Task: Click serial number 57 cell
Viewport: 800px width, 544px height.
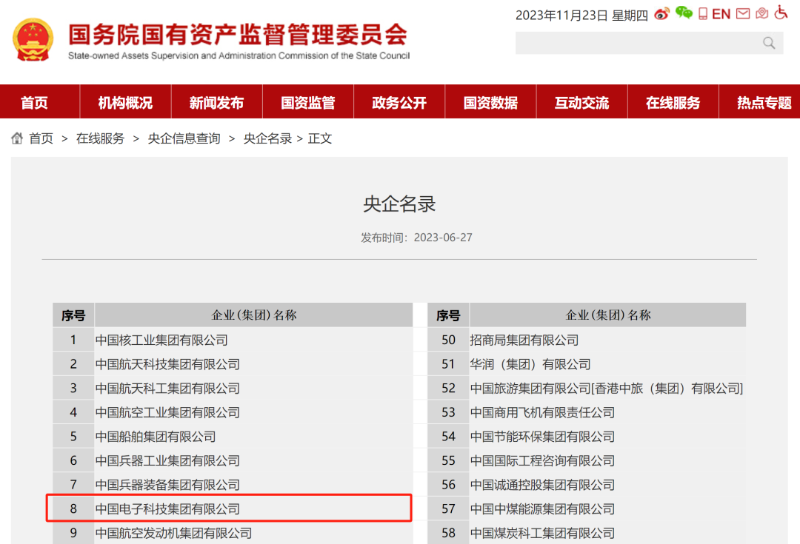Action: click(448, 508)
